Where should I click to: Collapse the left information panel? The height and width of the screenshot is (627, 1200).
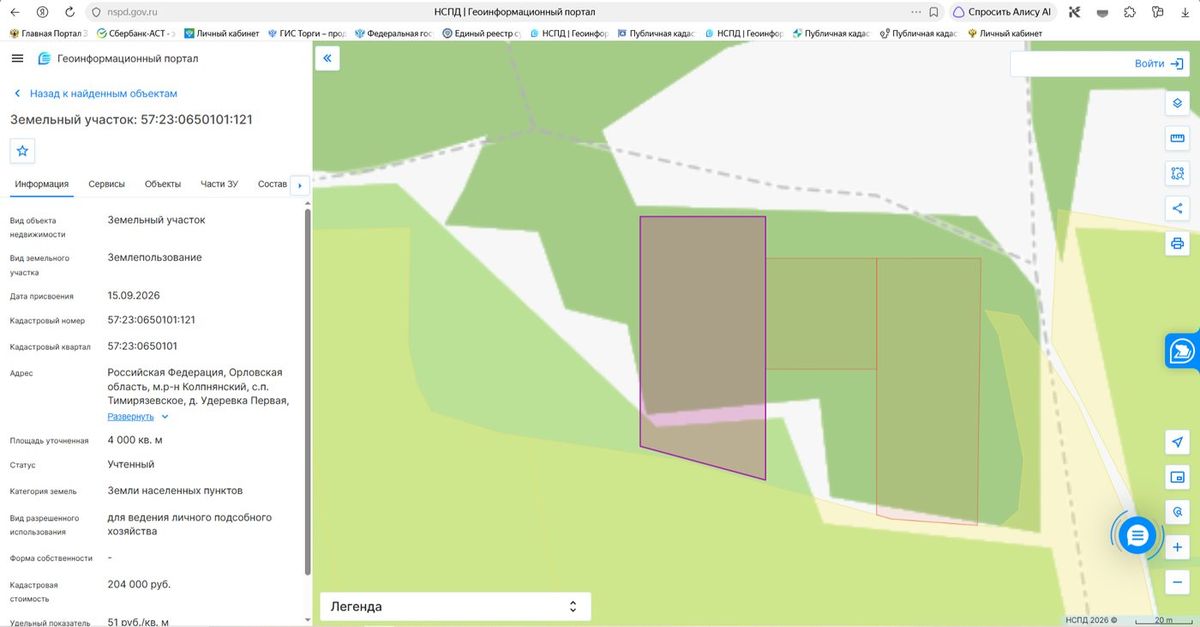point(327,59)
